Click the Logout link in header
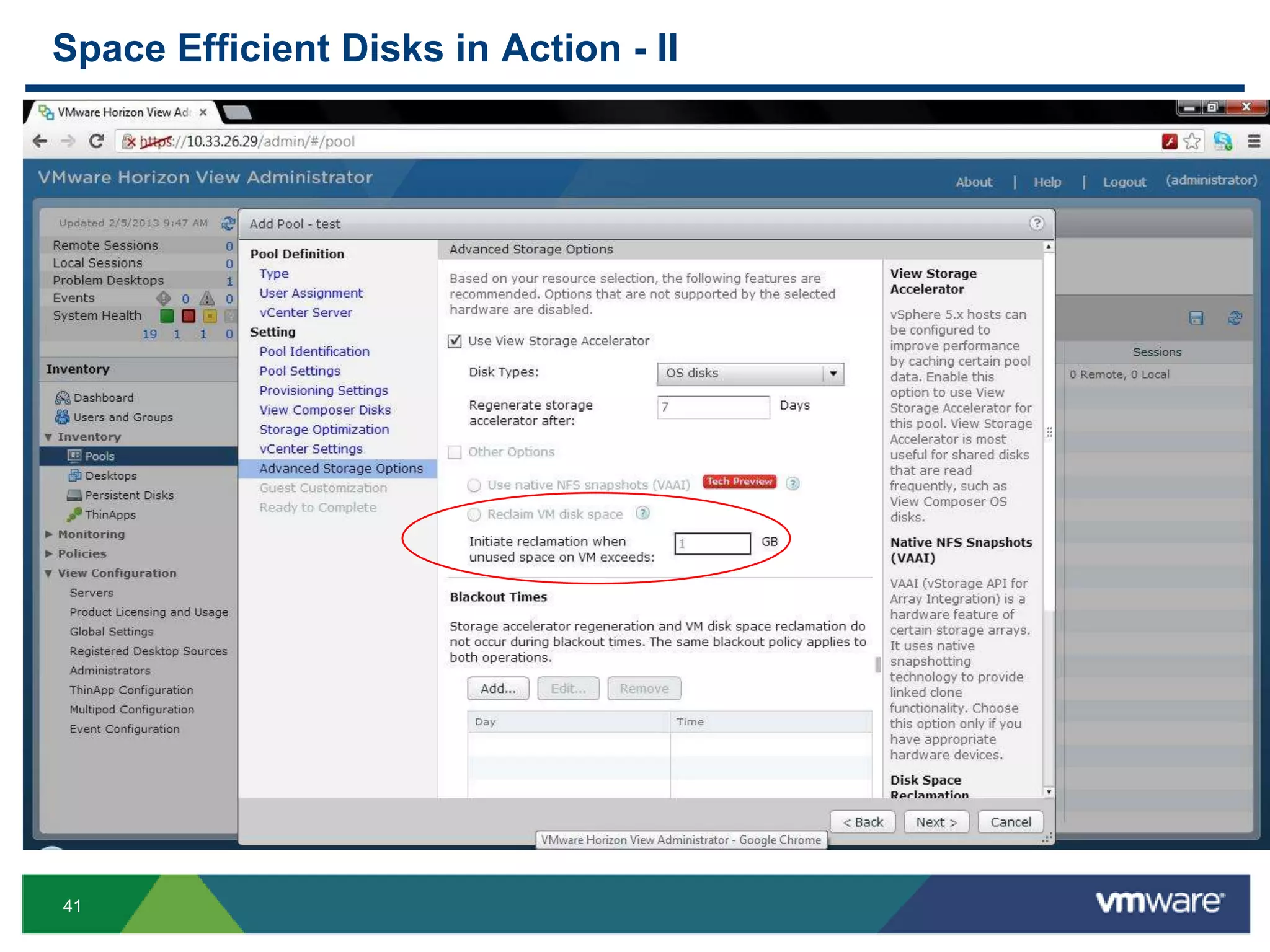 tap(1124, 182)
